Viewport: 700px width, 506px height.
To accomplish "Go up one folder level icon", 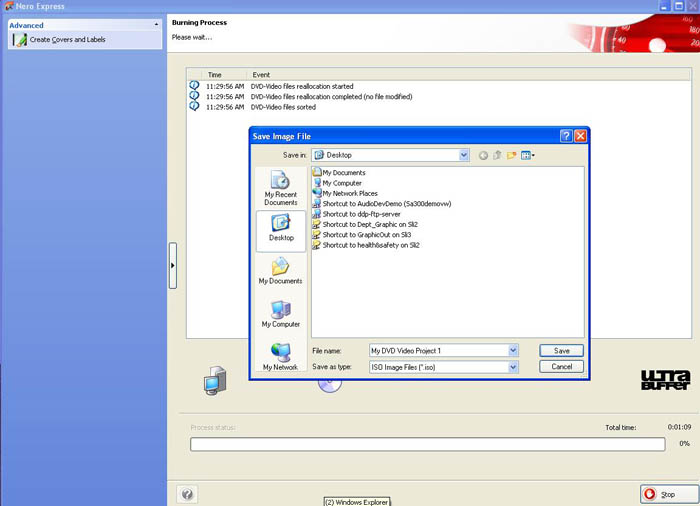I will click(x=497, y=155).
